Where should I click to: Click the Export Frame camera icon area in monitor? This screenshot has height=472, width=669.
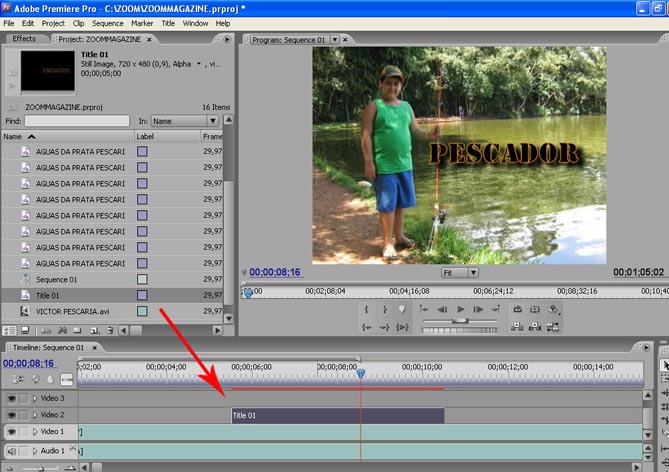[x=553, y=310]
